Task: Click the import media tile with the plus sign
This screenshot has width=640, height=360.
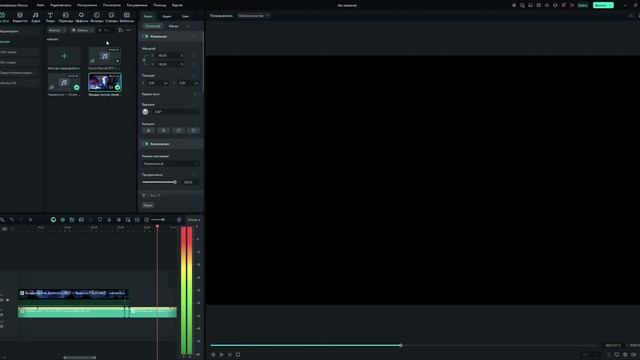Action: point(64,56)
